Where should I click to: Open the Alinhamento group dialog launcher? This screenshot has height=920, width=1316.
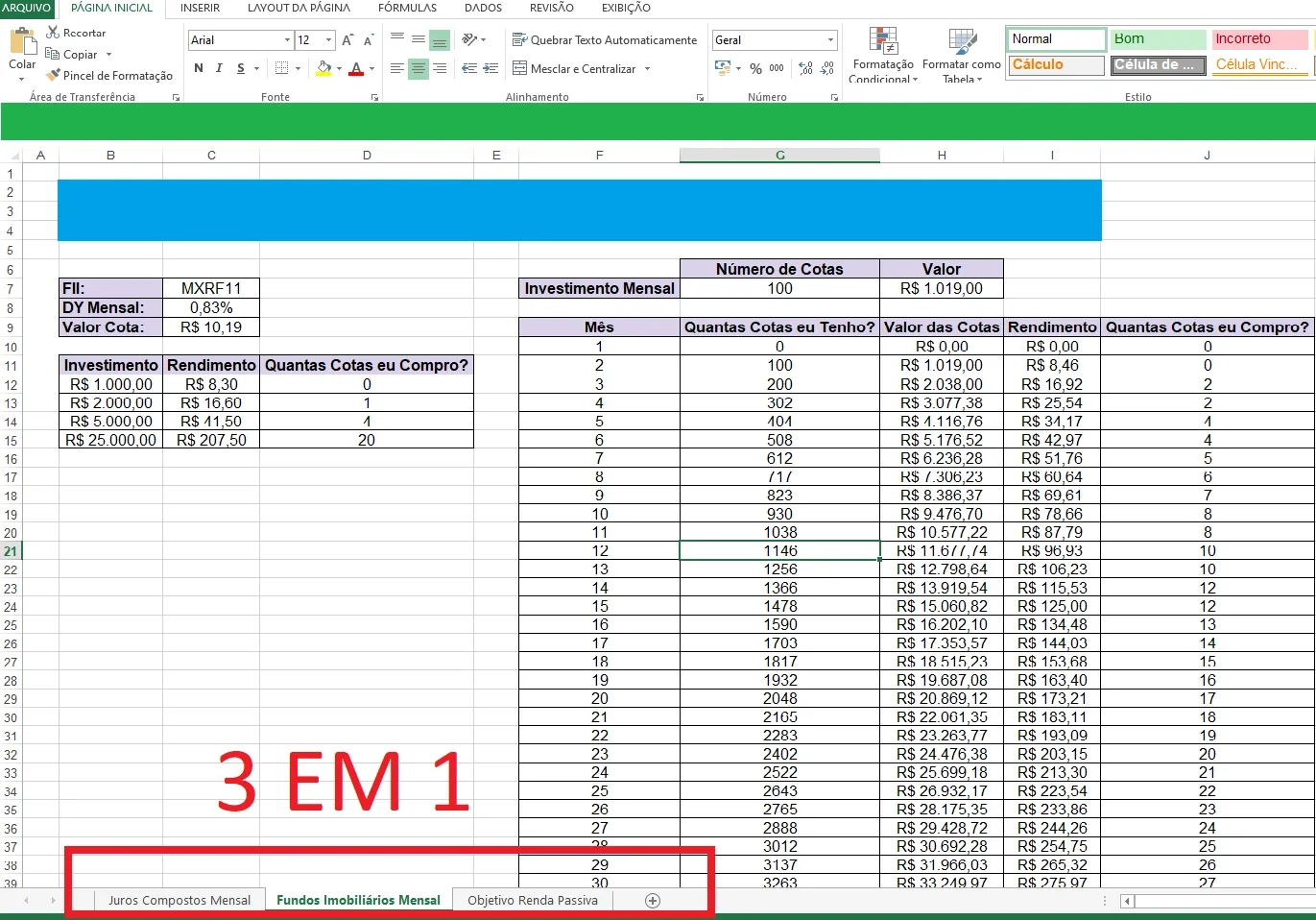click(x=700, y=97)
